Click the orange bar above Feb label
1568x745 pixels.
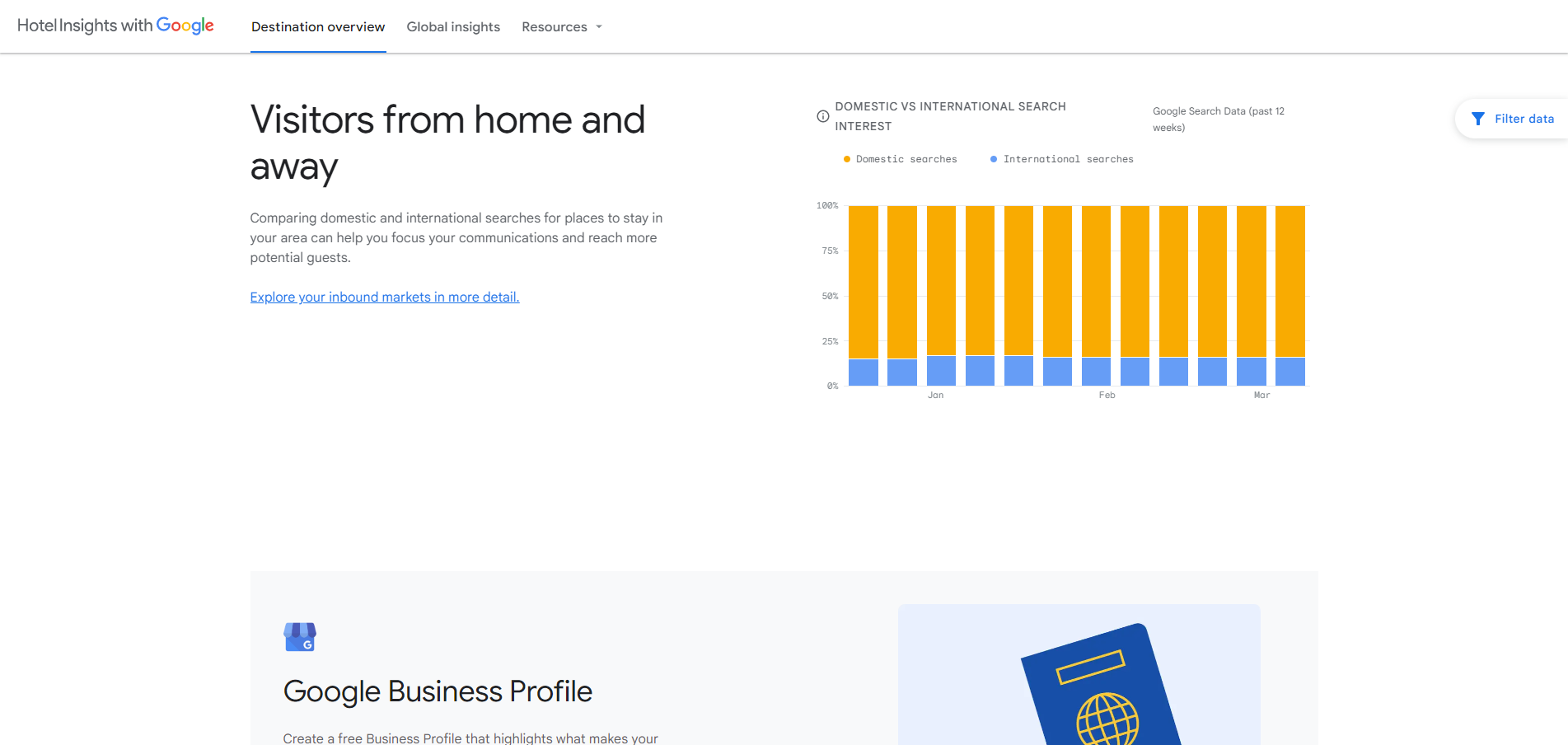1097,281
